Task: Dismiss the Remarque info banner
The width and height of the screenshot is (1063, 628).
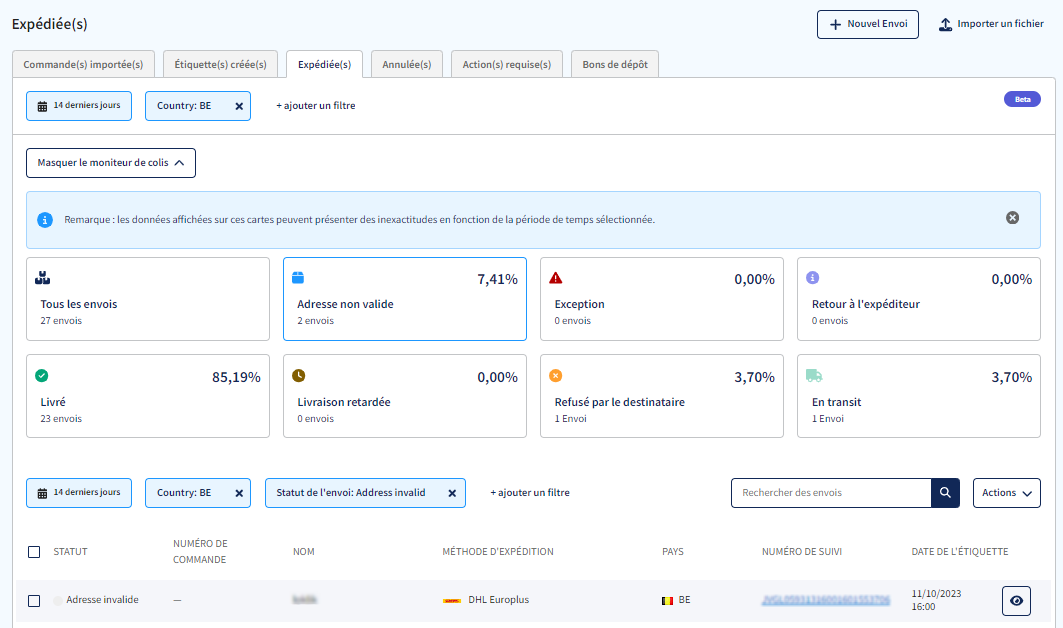Action: (1012, 218)
